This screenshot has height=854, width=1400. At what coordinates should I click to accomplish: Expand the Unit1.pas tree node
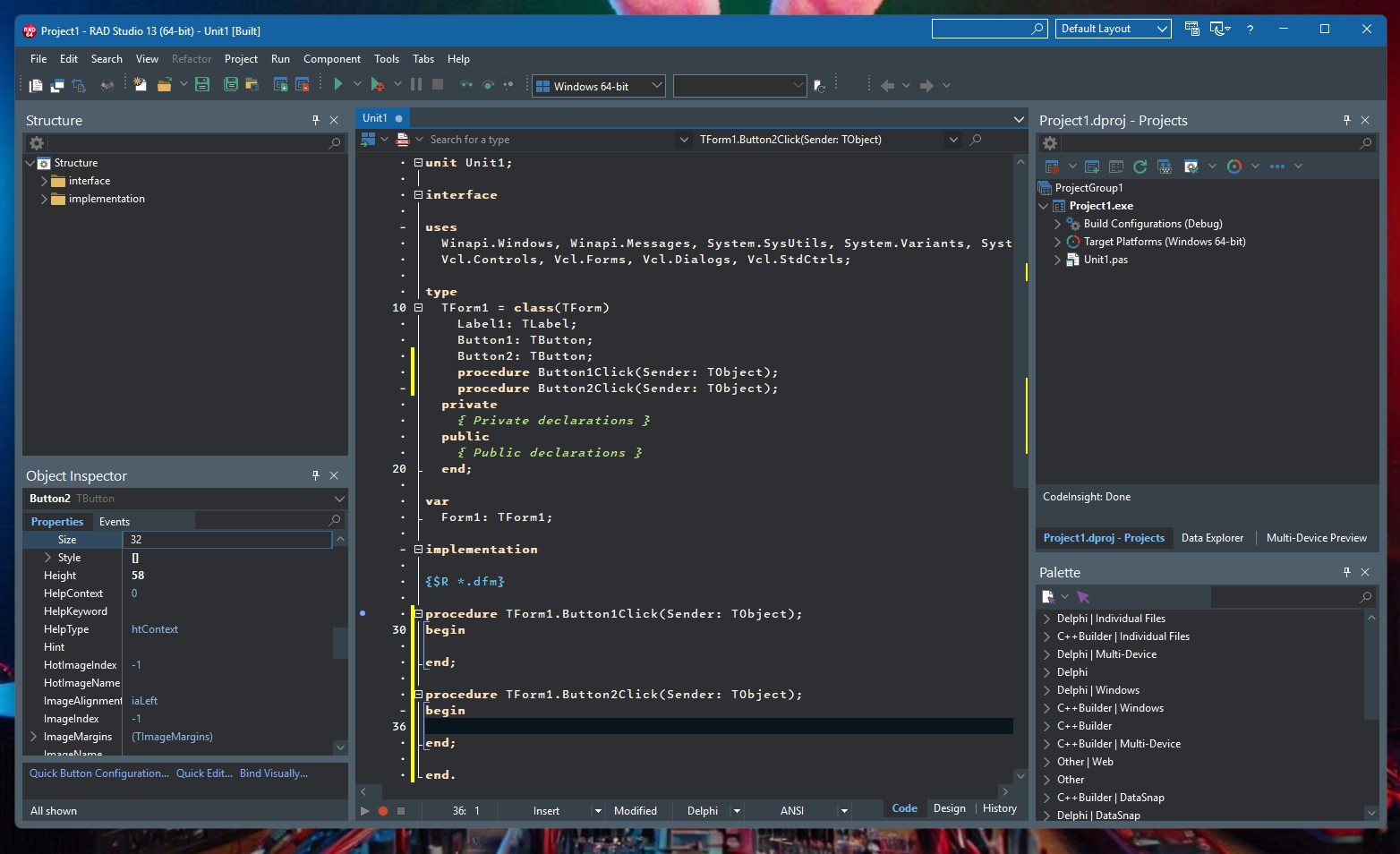tap(1057, 260)
